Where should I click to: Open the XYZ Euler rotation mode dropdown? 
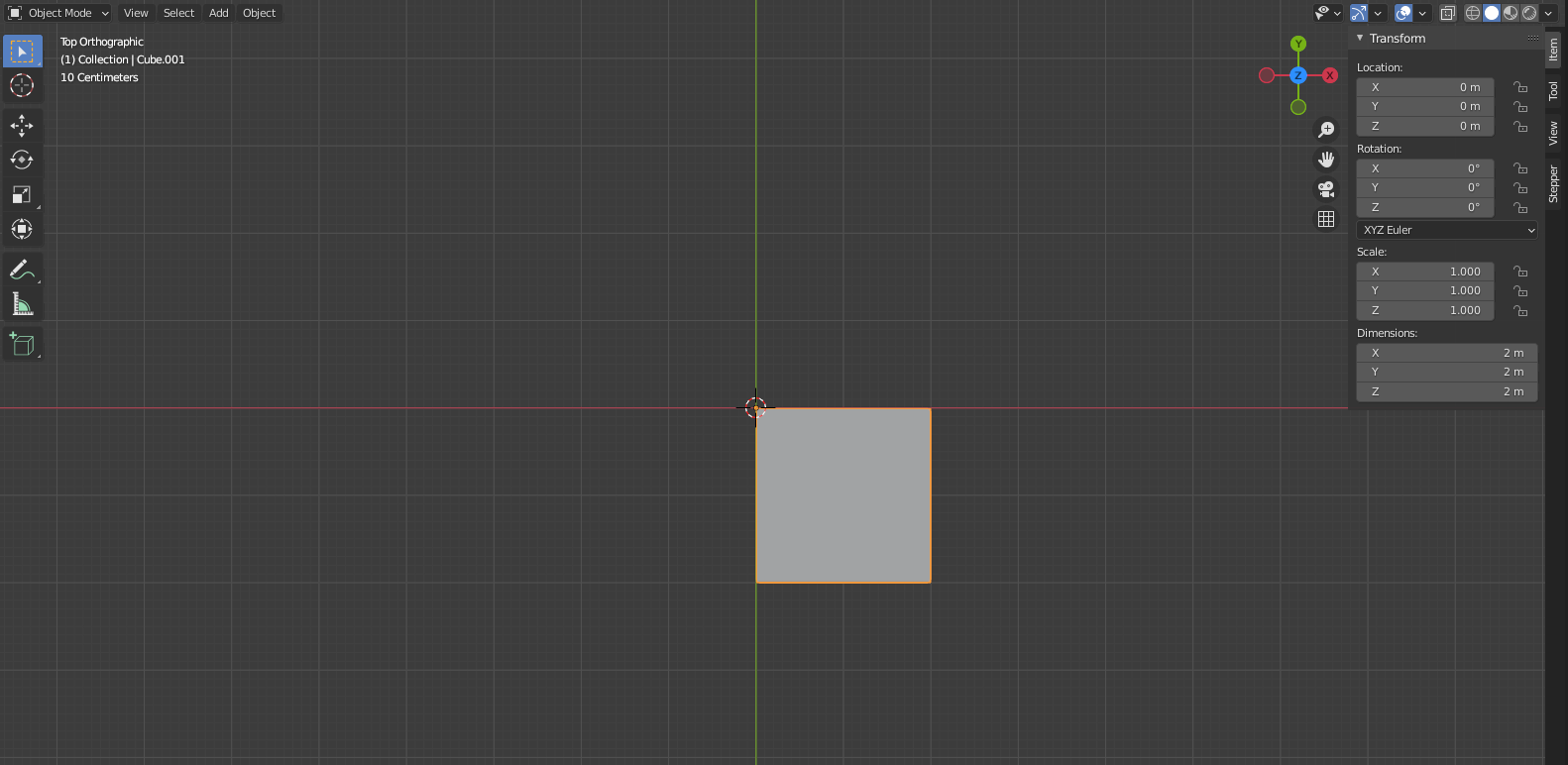click(1446, 230)
